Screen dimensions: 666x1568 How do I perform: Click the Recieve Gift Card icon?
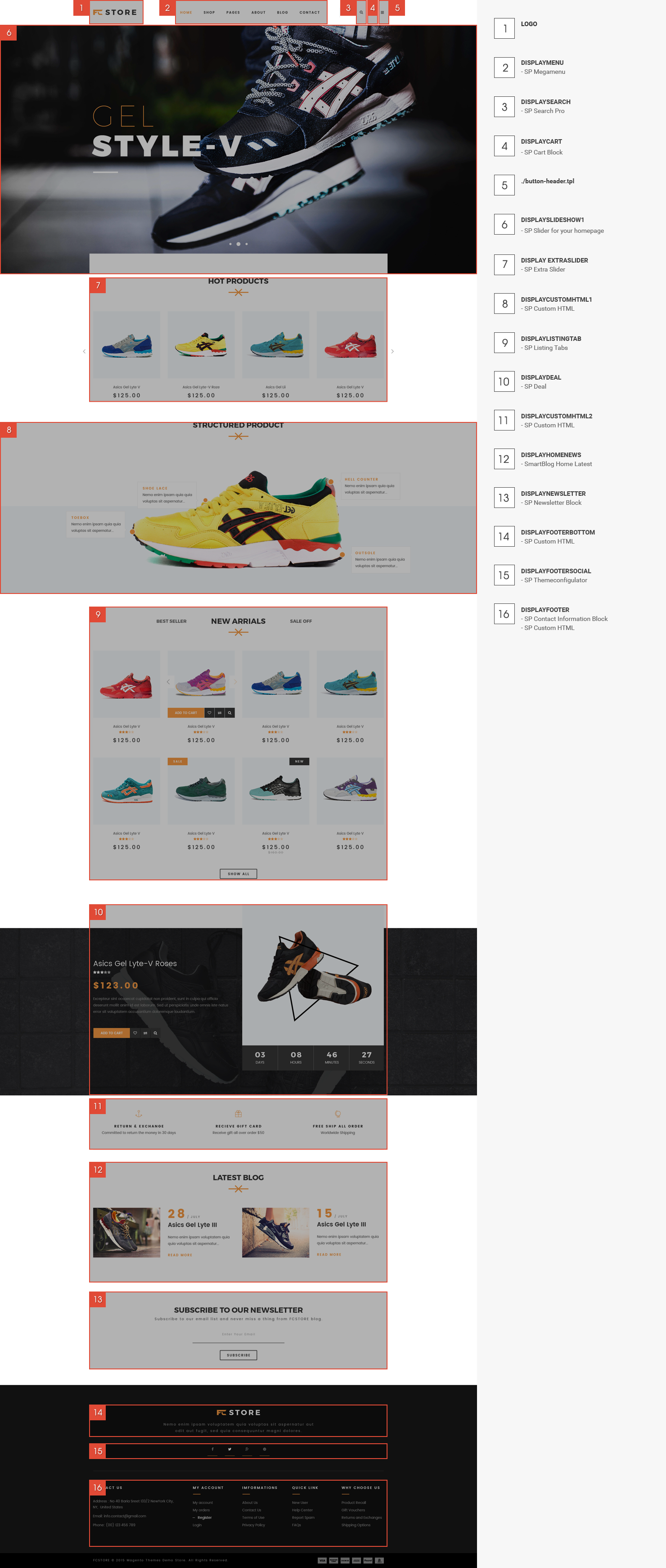[x=238, y=1114]
